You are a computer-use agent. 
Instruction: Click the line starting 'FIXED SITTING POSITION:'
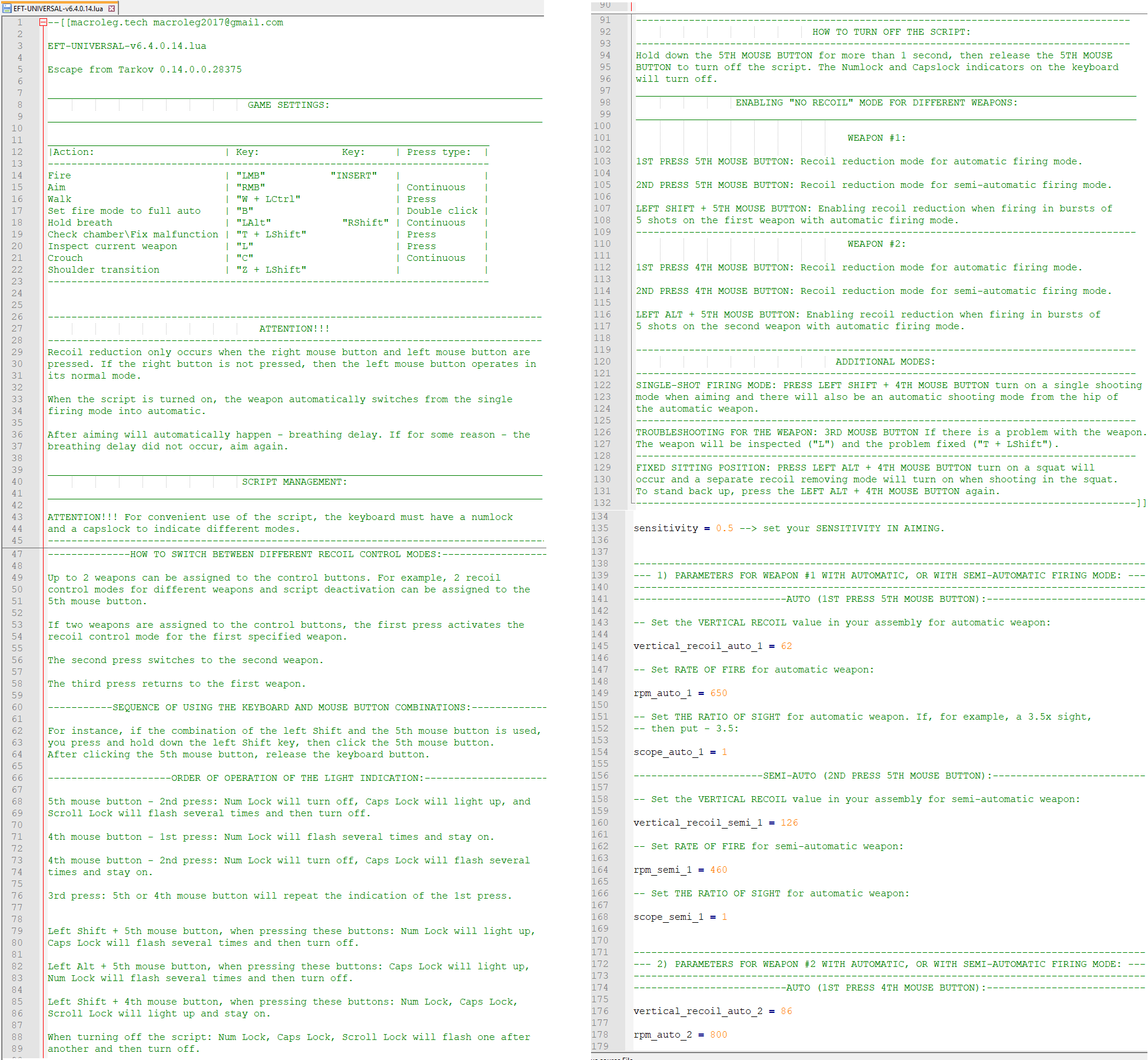[865, 468]
